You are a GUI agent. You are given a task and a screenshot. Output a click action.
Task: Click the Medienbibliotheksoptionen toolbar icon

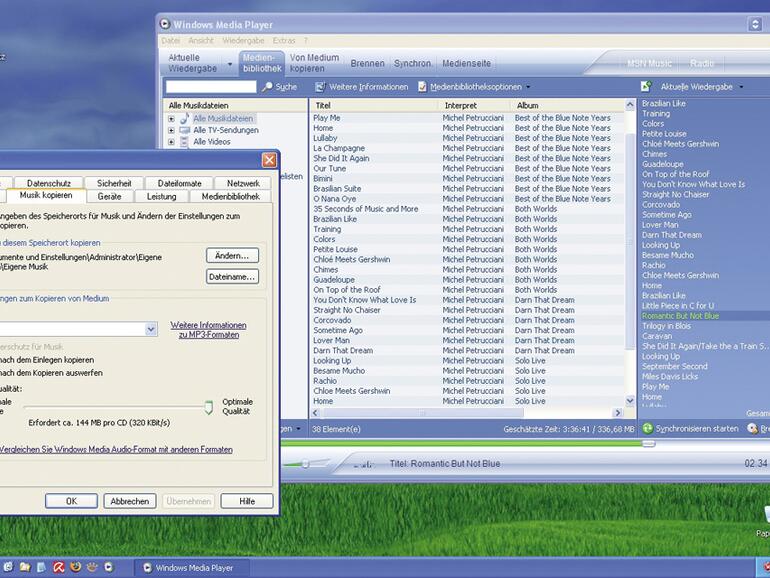(x=422, y=87)
